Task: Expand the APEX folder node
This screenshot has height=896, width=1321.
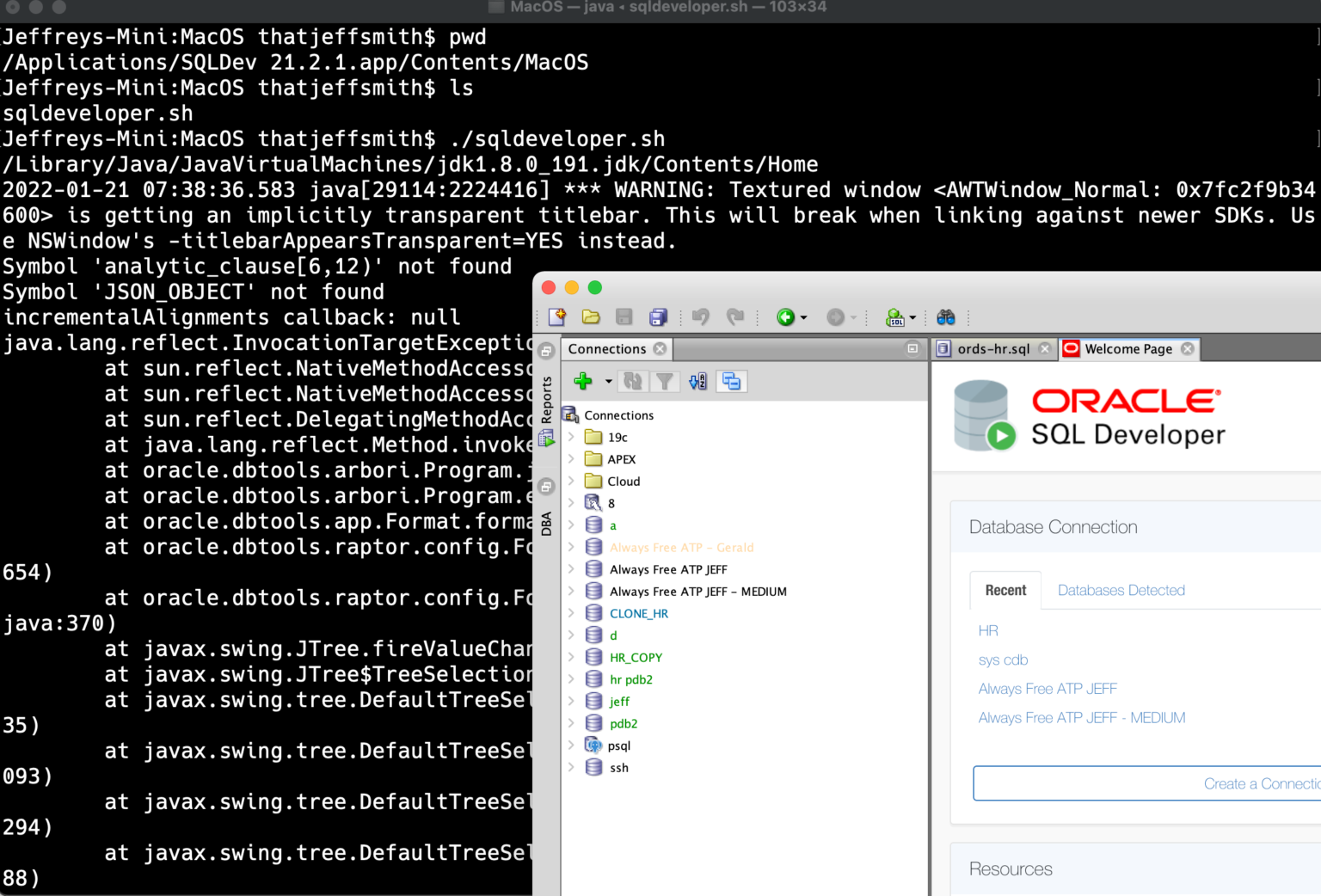Action: [x=571, y=459]
